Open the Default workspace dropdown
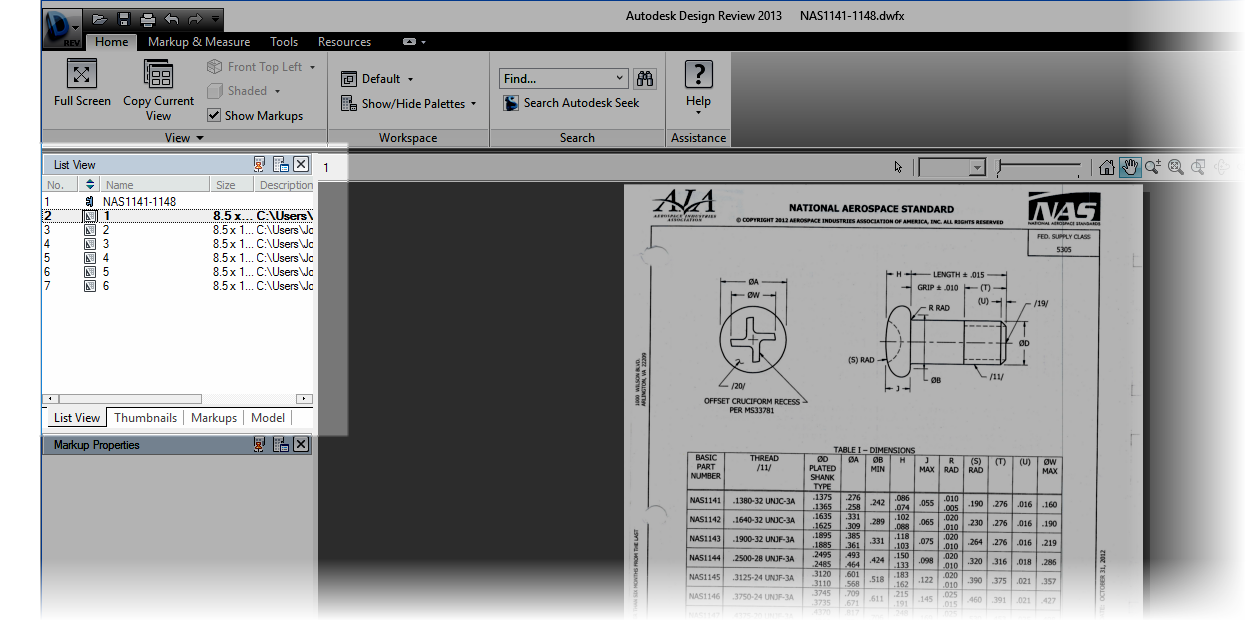 click(410, 78)
